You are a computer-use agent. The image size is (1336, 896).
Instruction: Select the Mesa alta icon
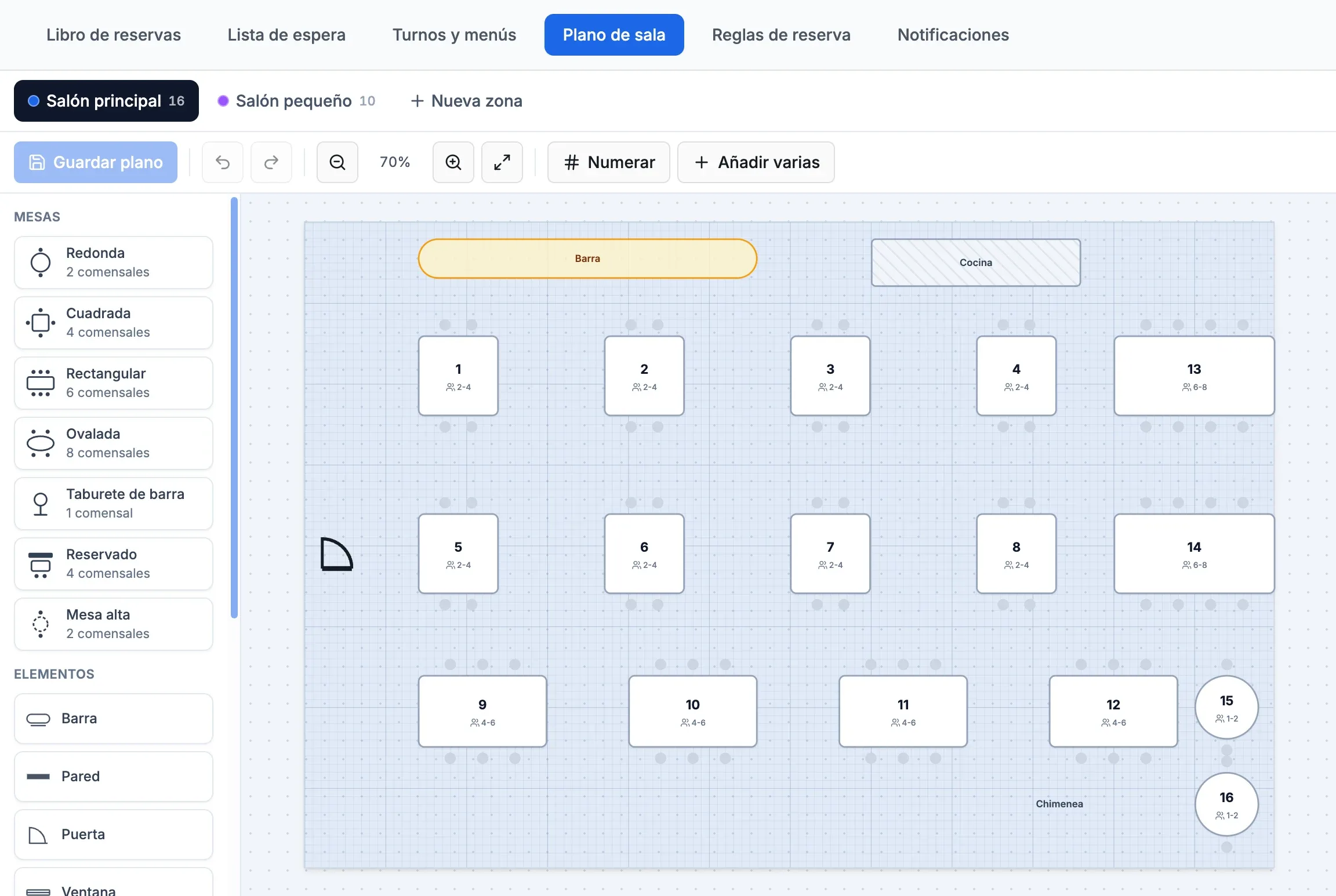[41, 624]
